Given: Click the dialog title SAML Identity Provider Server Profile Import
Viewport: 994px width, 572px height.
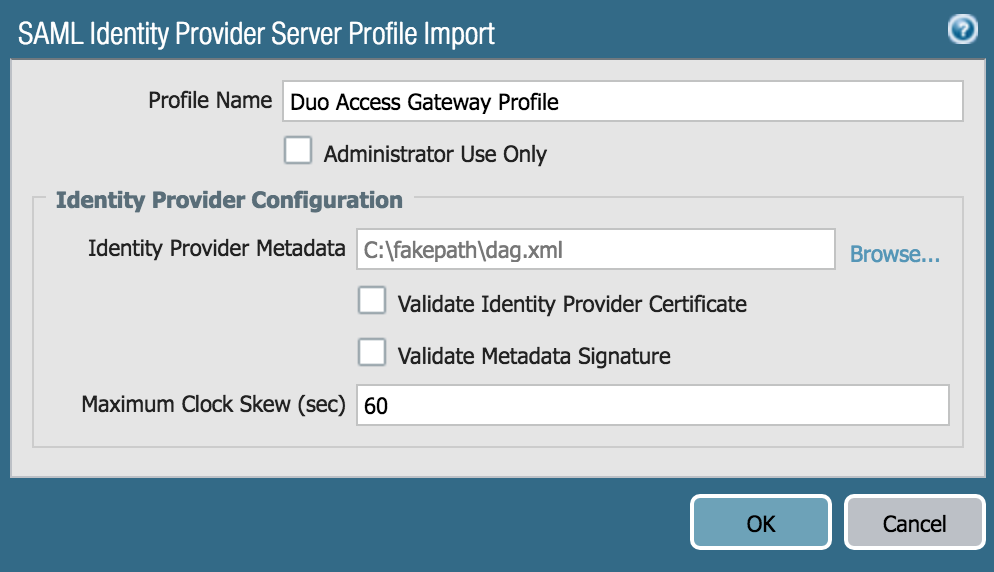Looking at the screenshot, I should coord(256,34).
